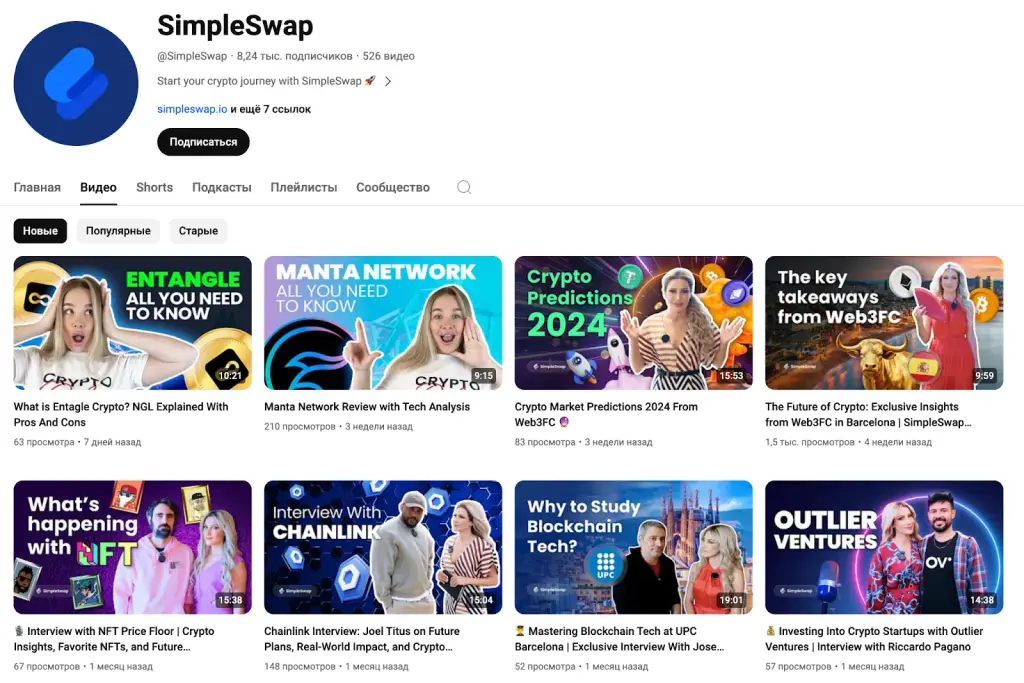Screen dimensions: 1024x683
Task: Open title 'The Future of Crypto: Exclusive Insights'
Action: [868, 414]
